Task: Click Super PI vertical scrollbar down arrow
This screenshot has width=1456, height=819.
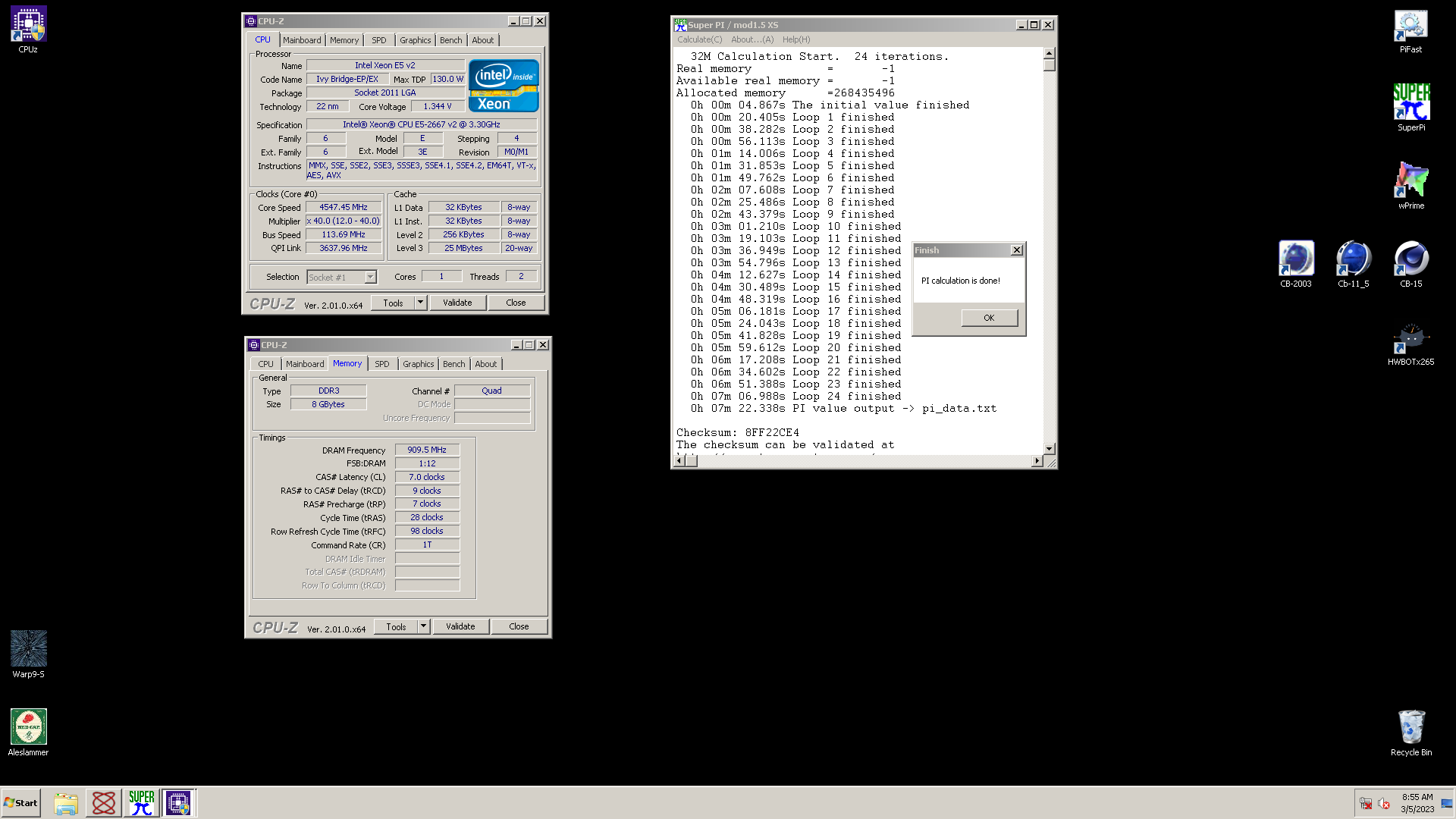Action: point(1050,448)
